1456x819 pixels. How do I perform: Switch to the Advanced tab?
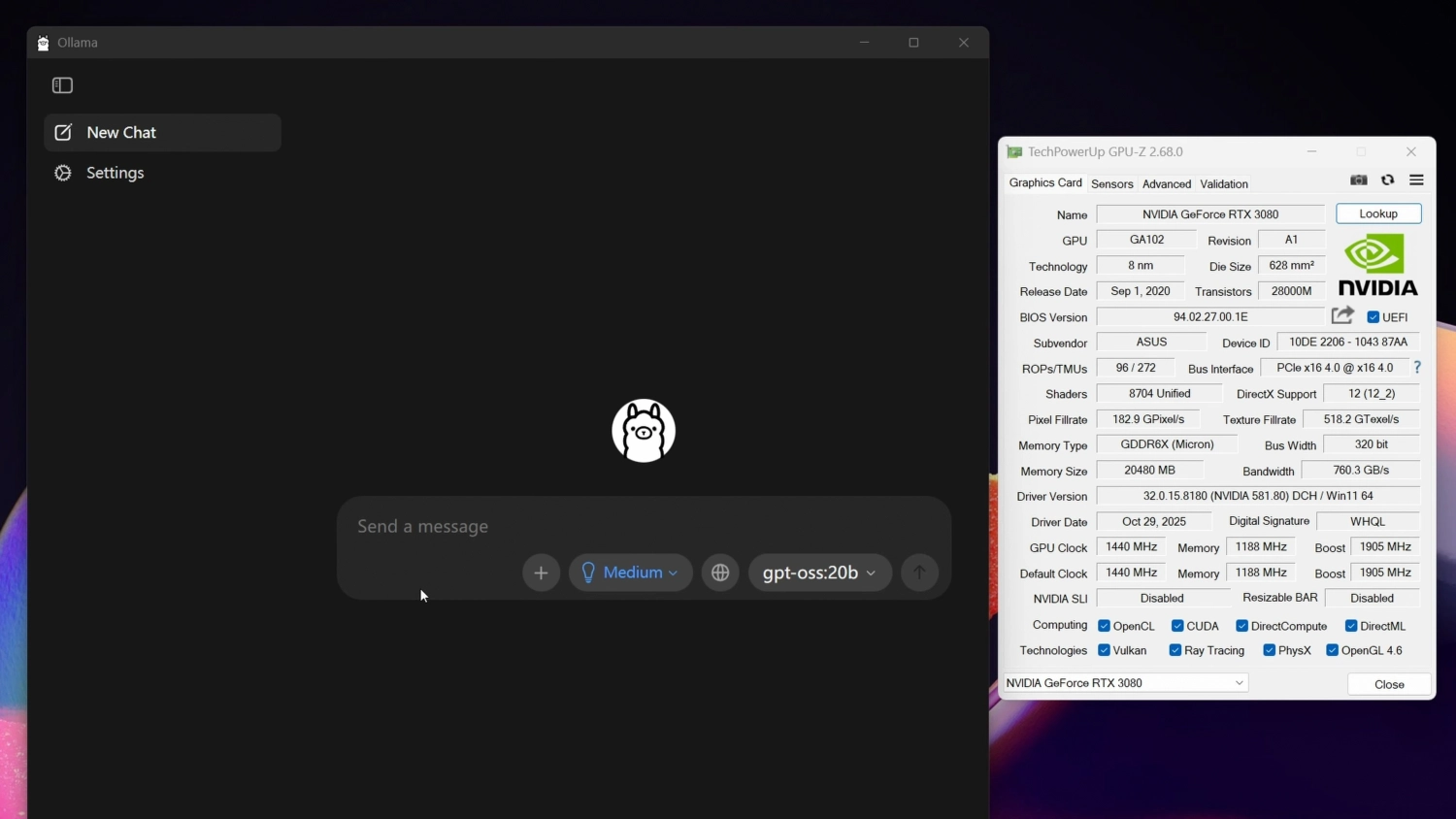(1166, 184)
